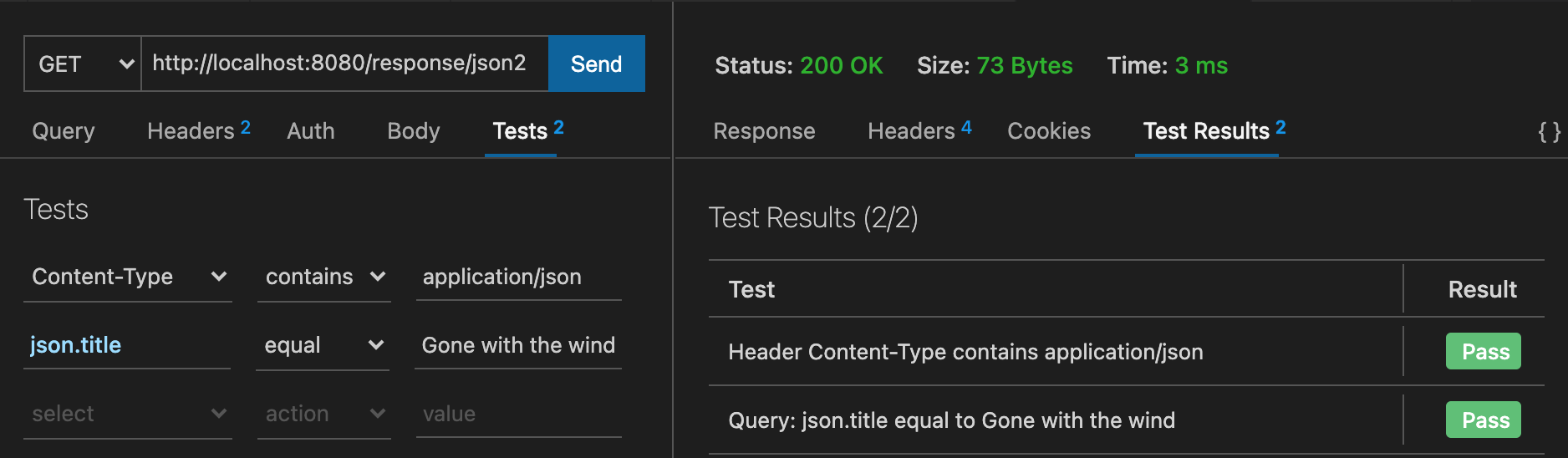Open the contains action dropdown
This screenshot has height=458, width=1568.
point(324,277)
